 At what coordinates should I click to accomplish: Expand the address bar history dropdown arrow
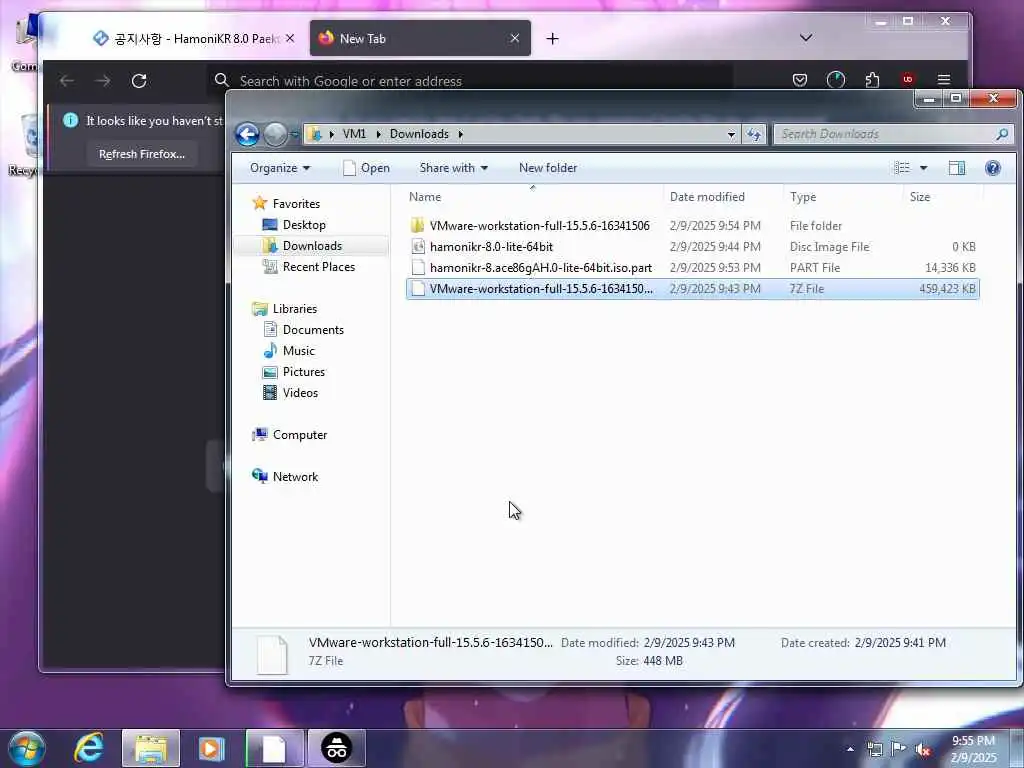tap(731, 134)
